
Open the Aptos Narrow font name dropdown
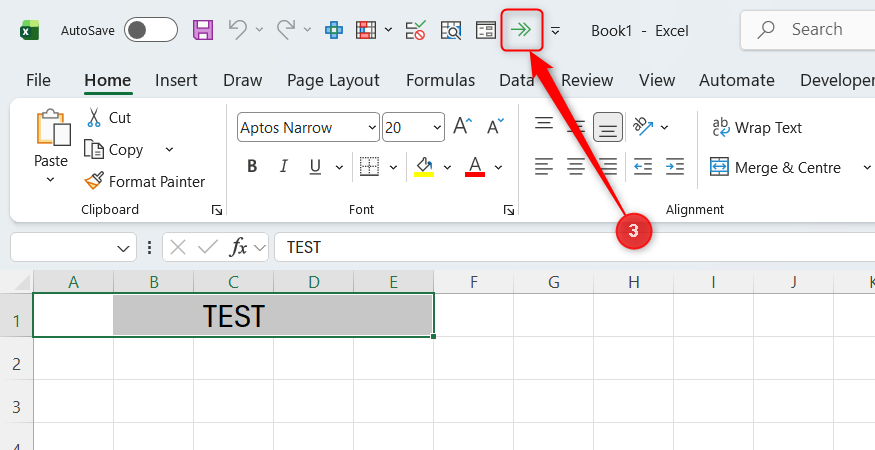pyautogui.click(x=372, y=128)
